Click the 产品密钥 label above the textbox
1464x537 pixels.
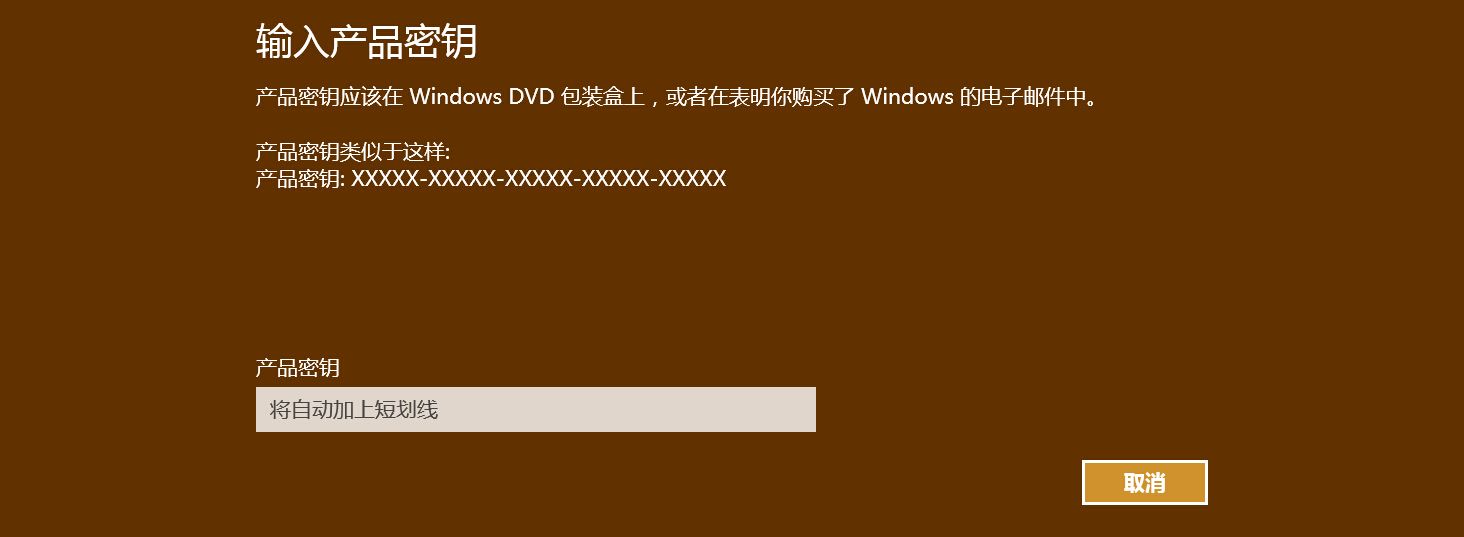(298, 368)
